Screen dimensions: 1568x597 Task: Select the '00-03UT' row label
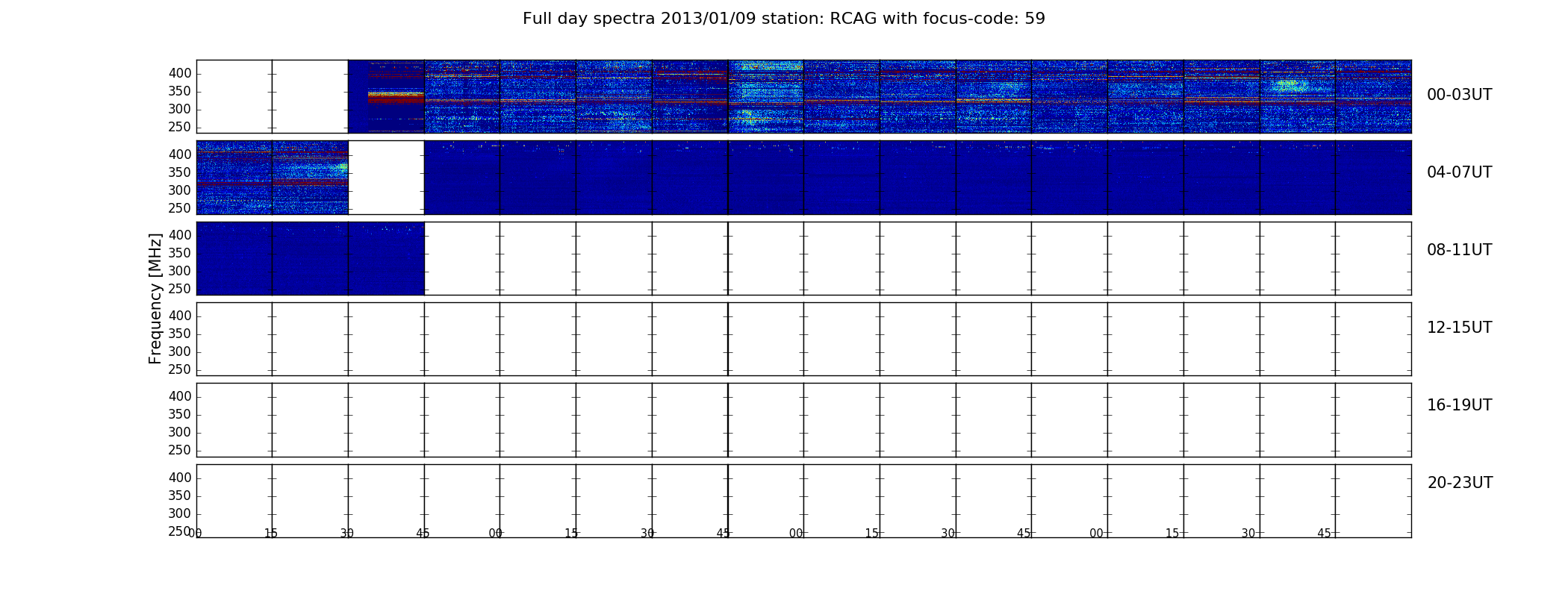1459,95
